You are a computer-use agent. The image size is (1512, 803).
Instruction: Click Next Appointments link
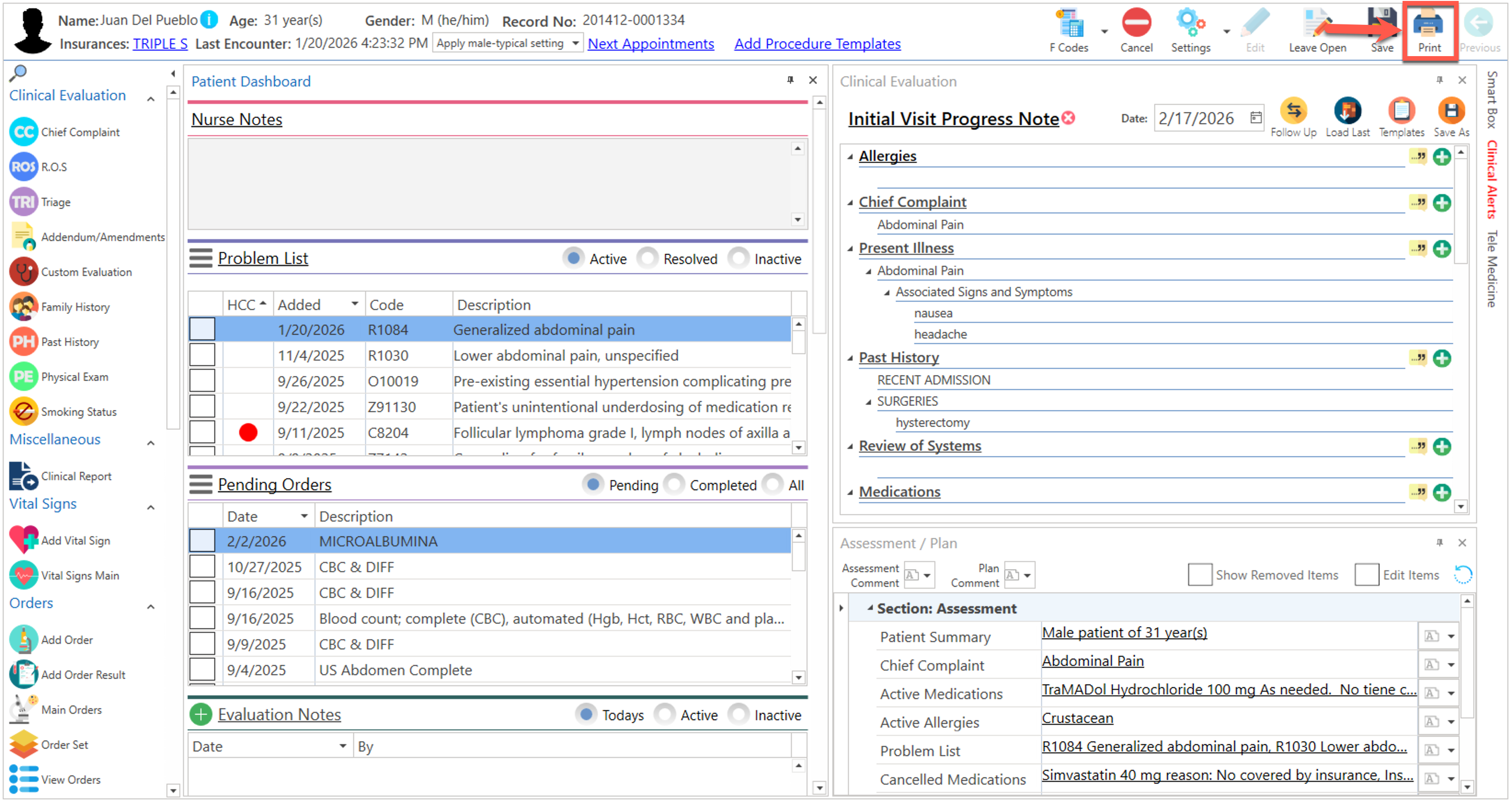(x=650, y=44)
